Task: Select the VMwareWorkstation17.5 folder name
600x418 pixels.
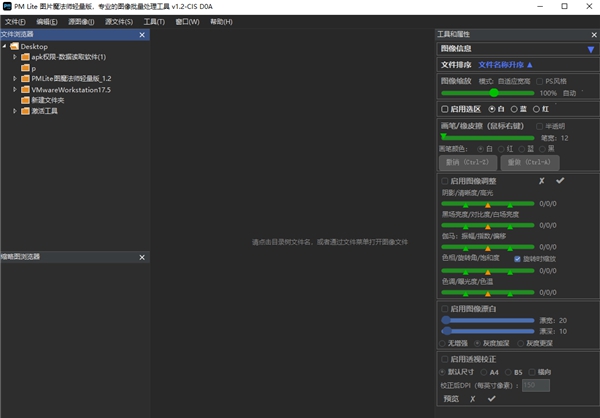Action: coord(71,90)
